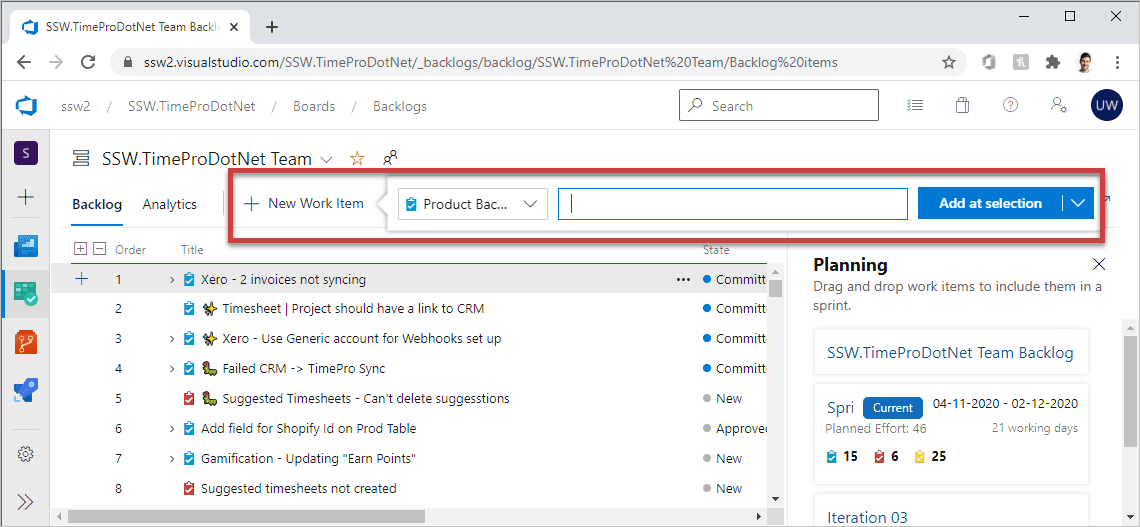
Task: Select the Backlog tab
Action: tap(97, 204)
